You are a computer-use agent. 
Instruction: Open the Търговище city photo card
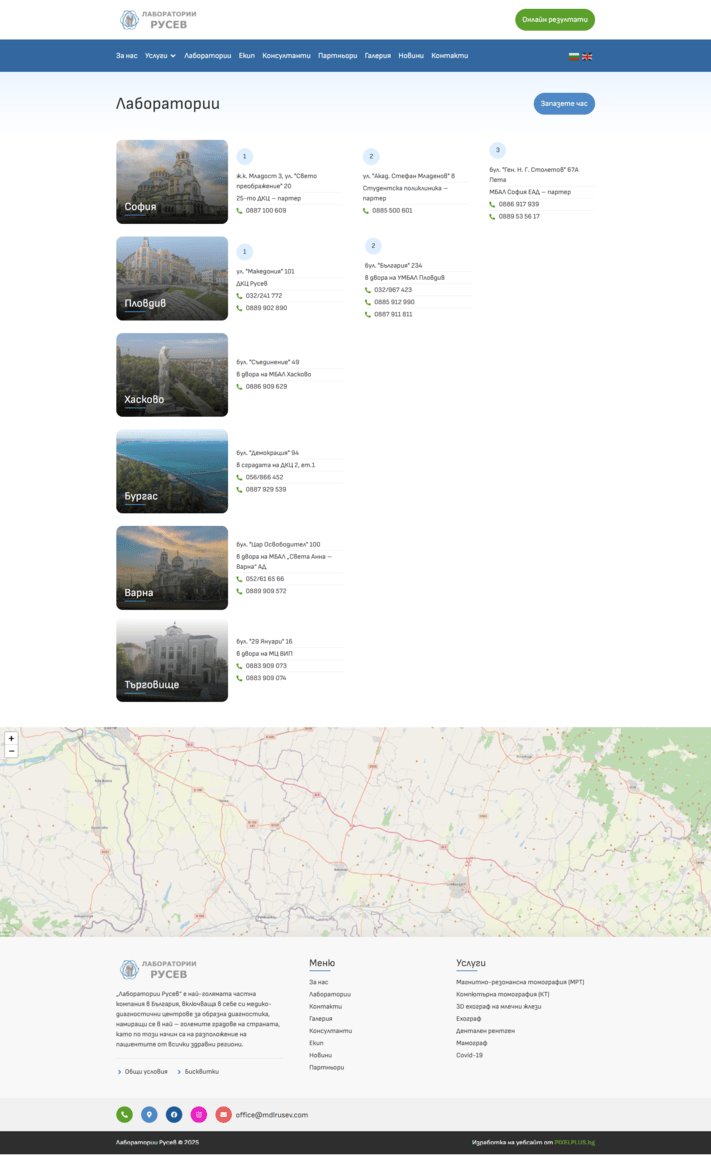(172, 660)
